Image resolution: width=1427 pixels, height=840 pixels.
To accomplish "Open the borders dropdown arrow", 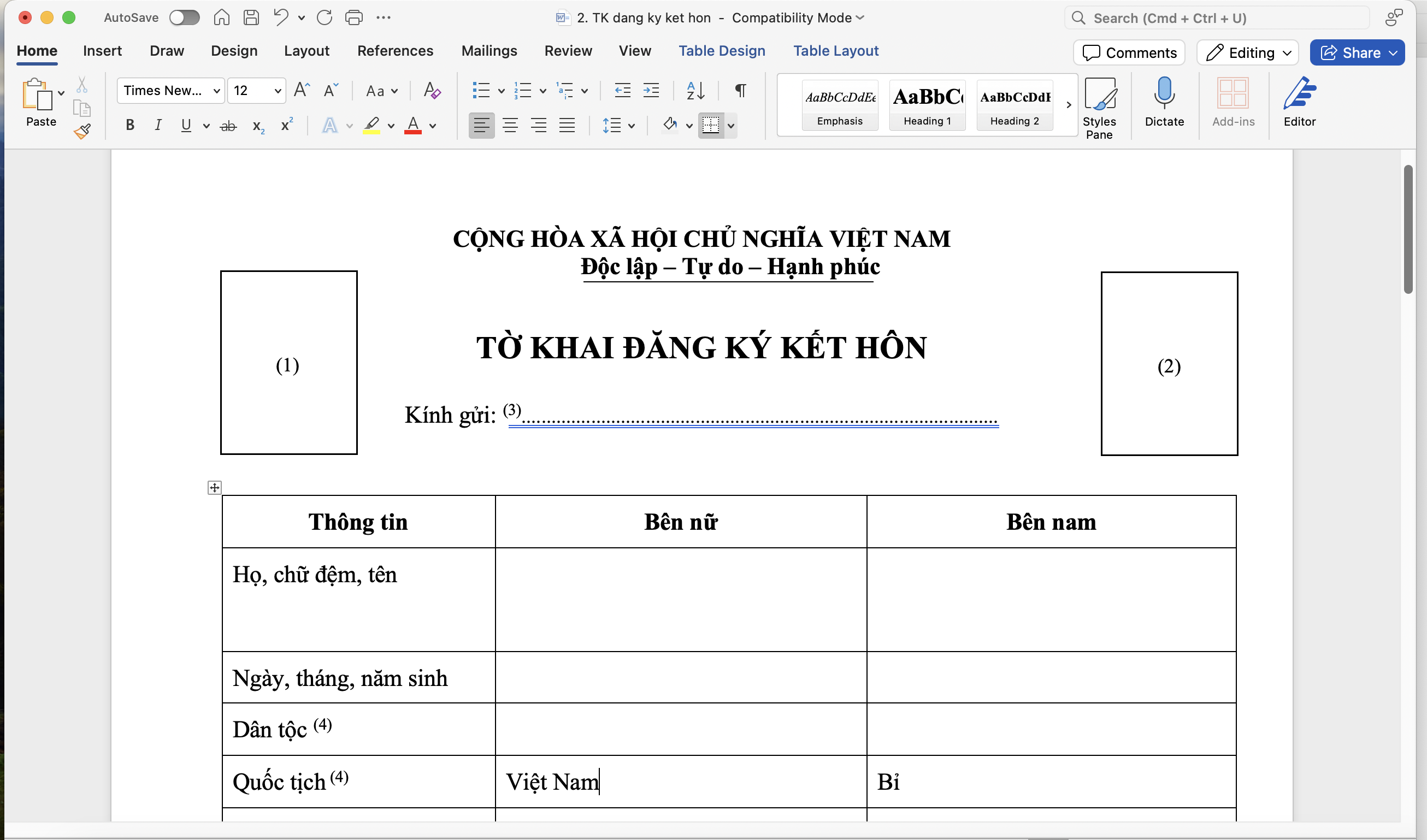I will [731, 126].
